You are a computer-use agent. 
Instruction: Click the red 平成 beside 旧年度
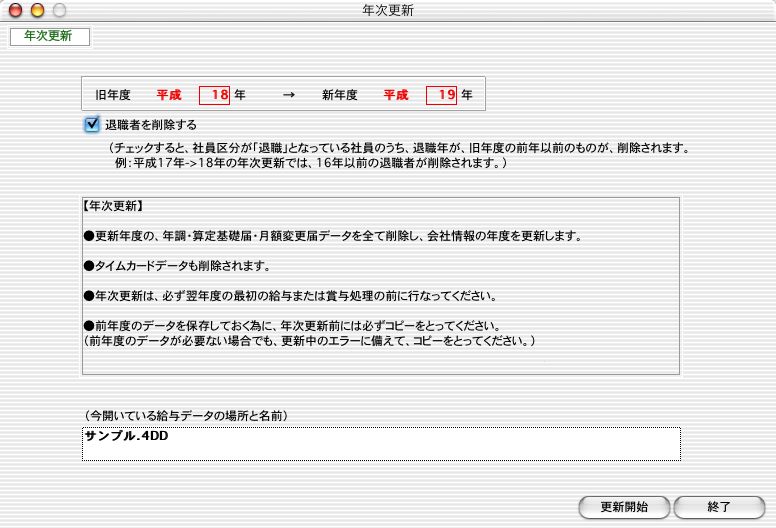[169, 95]
